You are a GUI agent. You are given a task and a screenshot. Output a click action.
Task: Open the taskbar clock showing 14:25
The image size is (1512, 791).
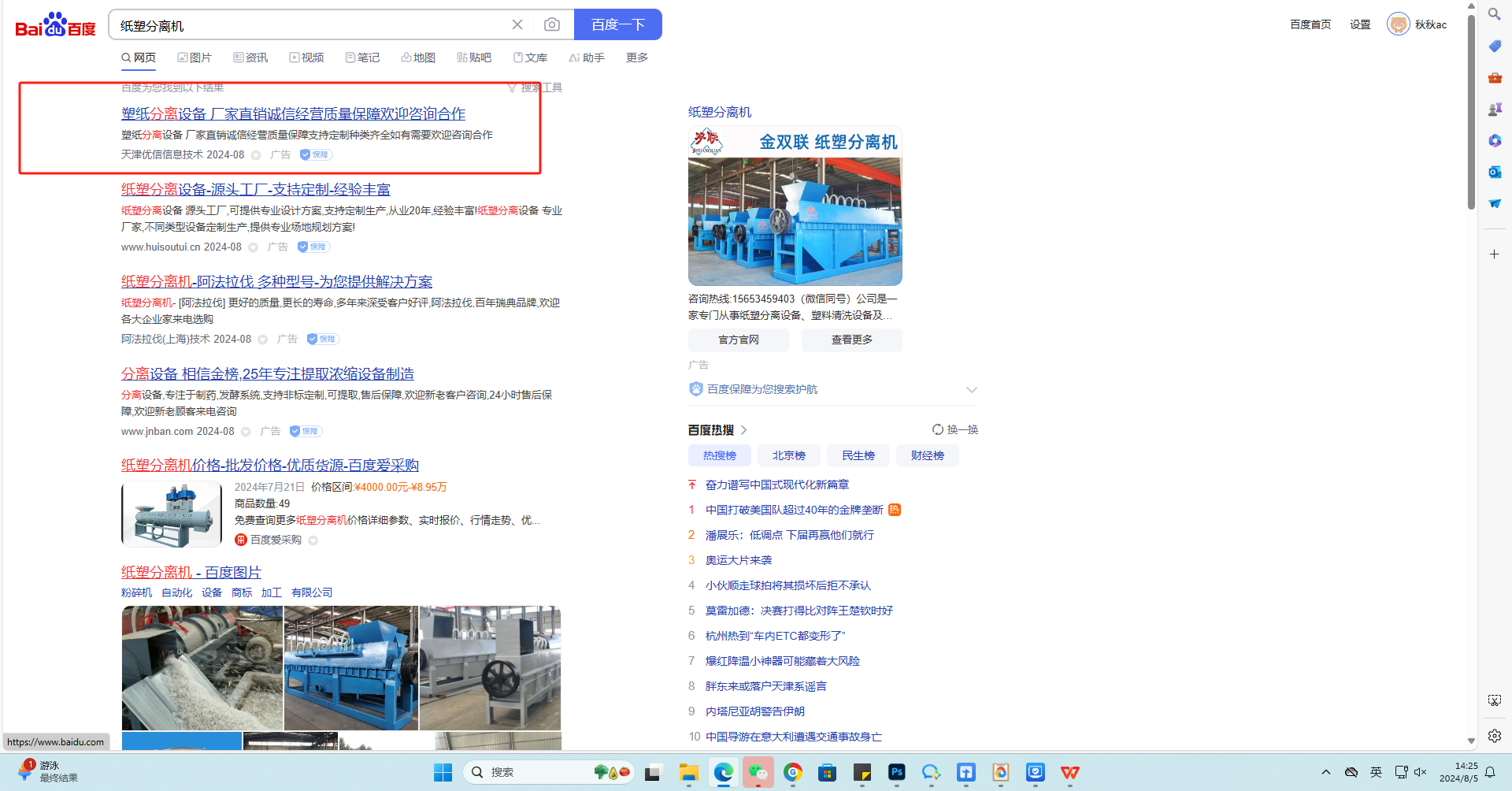[1458, 772]
